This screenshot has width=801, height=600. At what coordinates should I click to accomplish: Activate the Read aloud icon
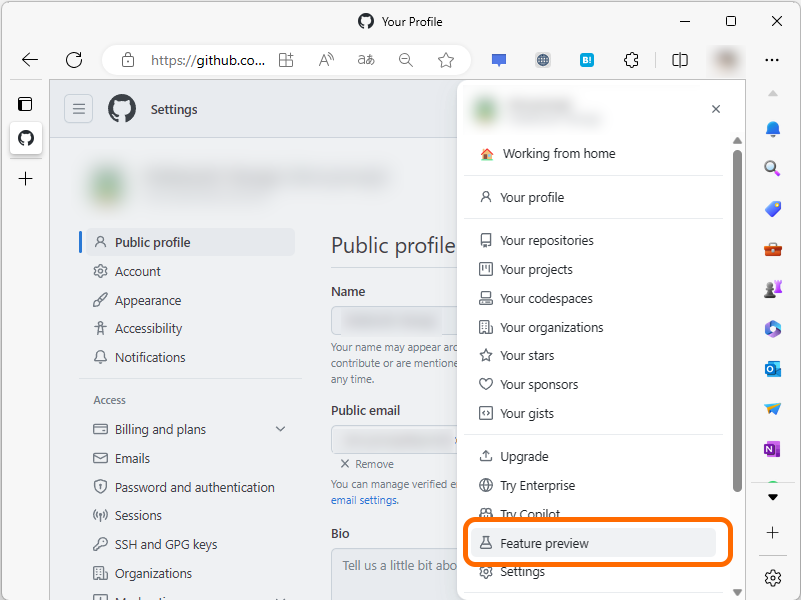coord(326,60)
